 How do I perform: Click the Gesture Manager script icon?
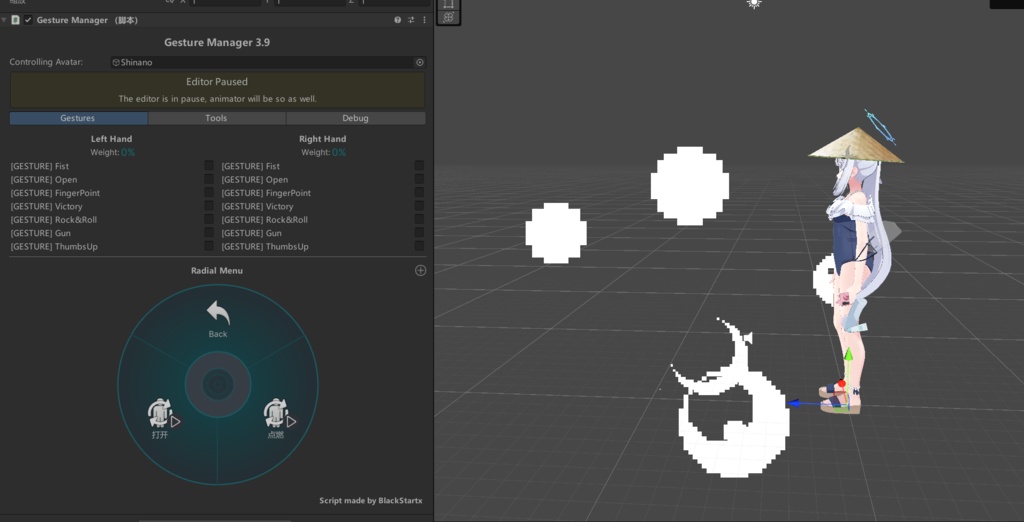(16, 20)
